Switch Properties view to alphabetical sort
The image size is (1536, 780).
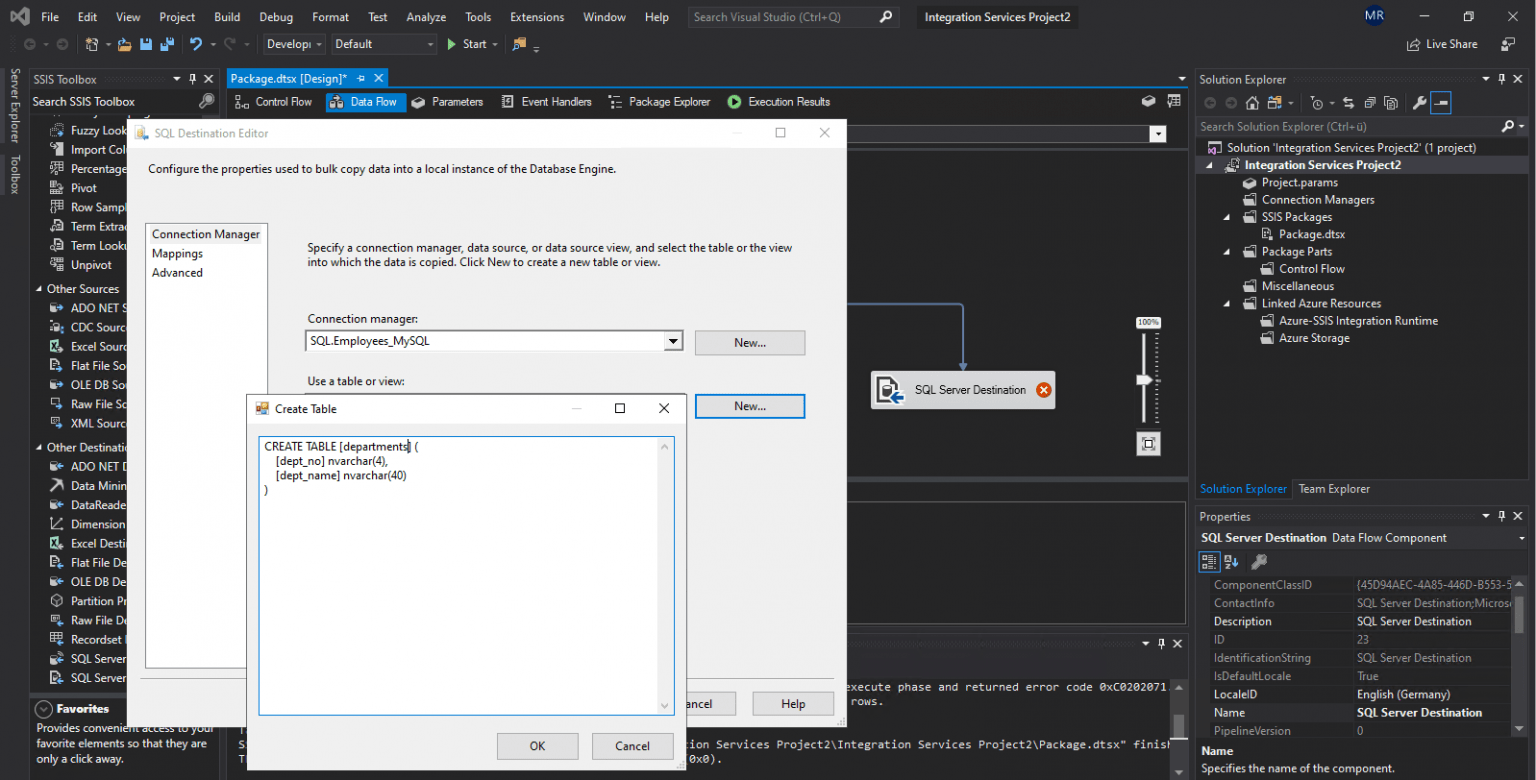[x=1229, y=562]
